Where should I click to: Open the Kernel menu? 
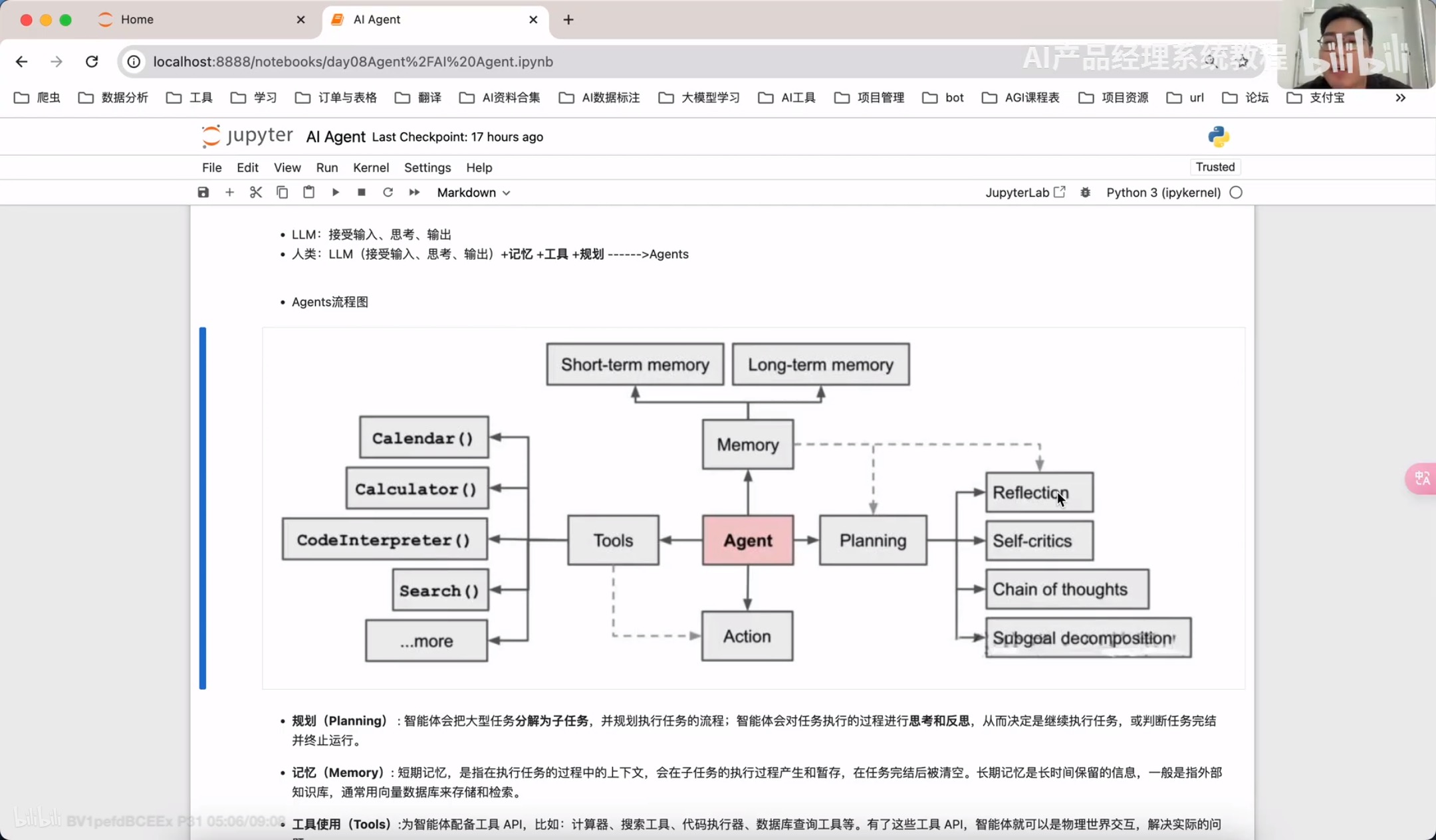[x=371, y=167]
